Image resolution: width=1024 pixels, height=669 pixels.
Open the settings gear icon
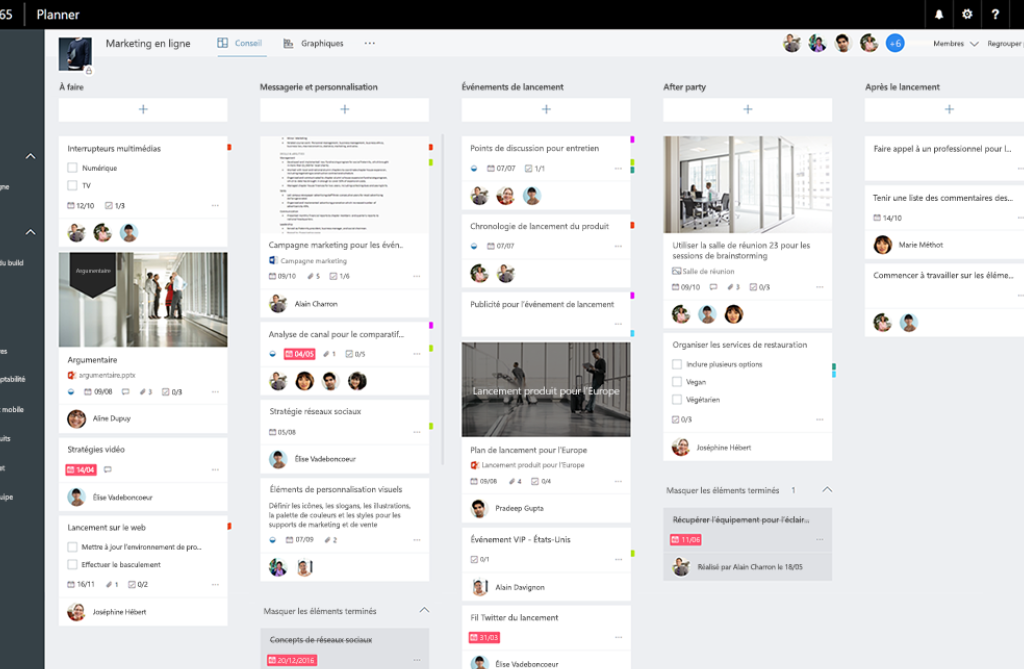967,14
